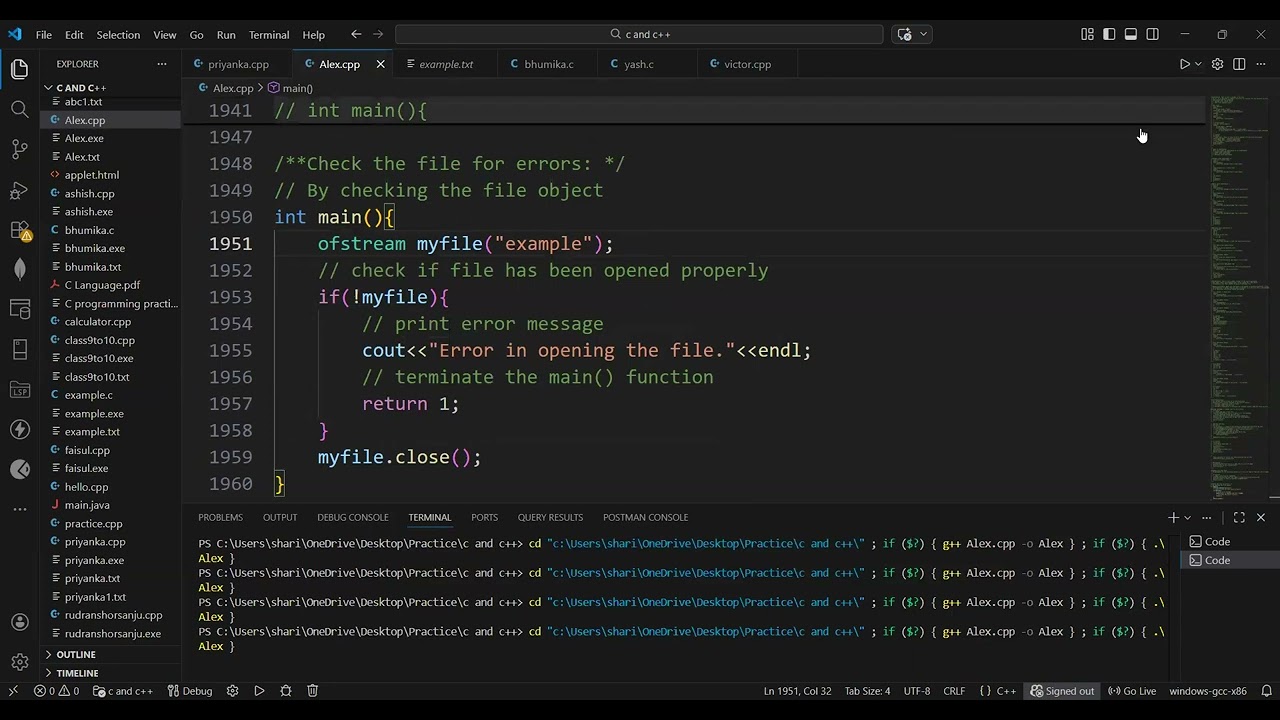
Task: Toggle bottom panel visibility
Action: [x=1131, y=34]
